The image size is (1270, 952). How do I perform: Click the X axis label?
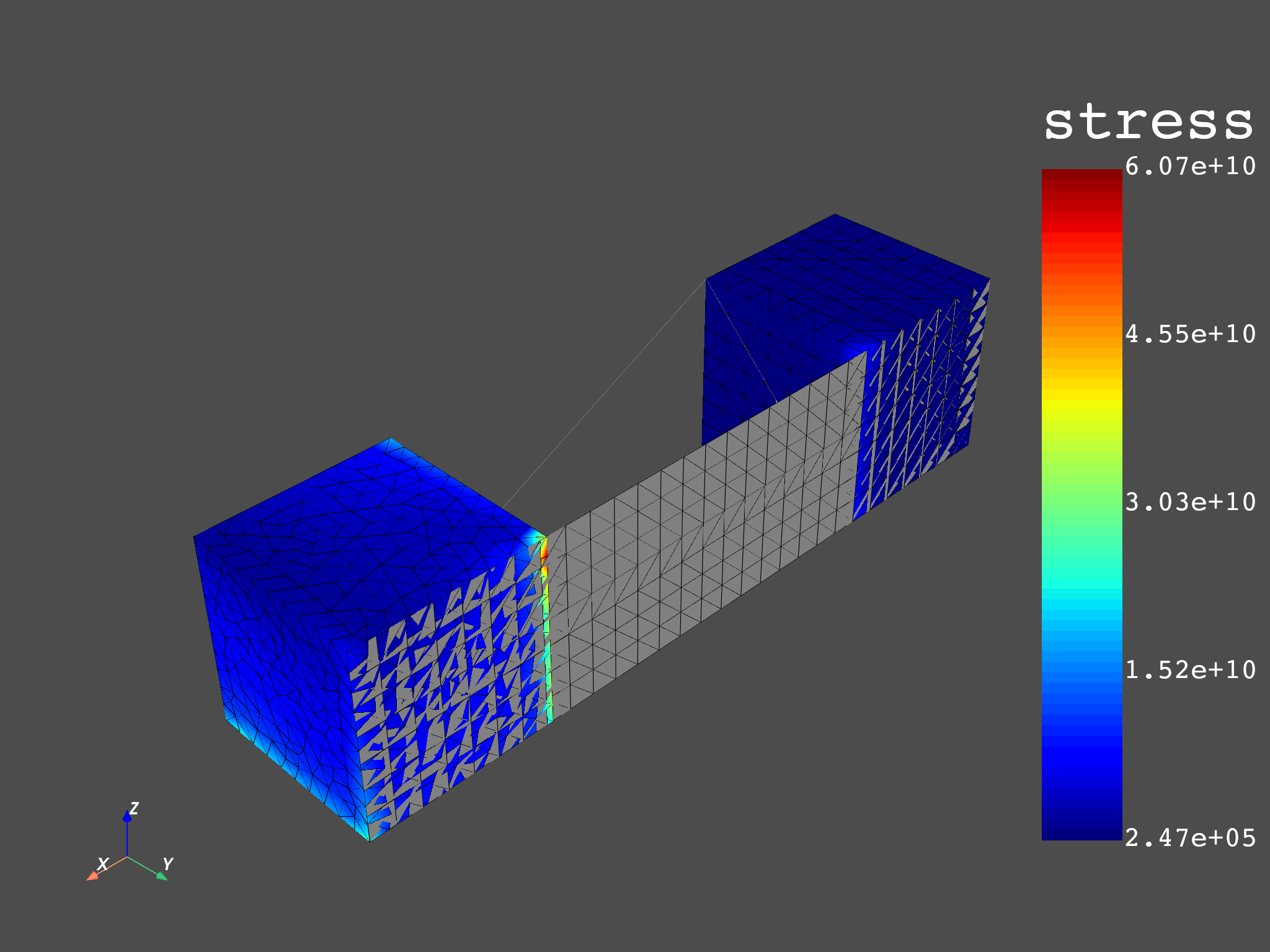pyautogui.click(x=103, y=864)
